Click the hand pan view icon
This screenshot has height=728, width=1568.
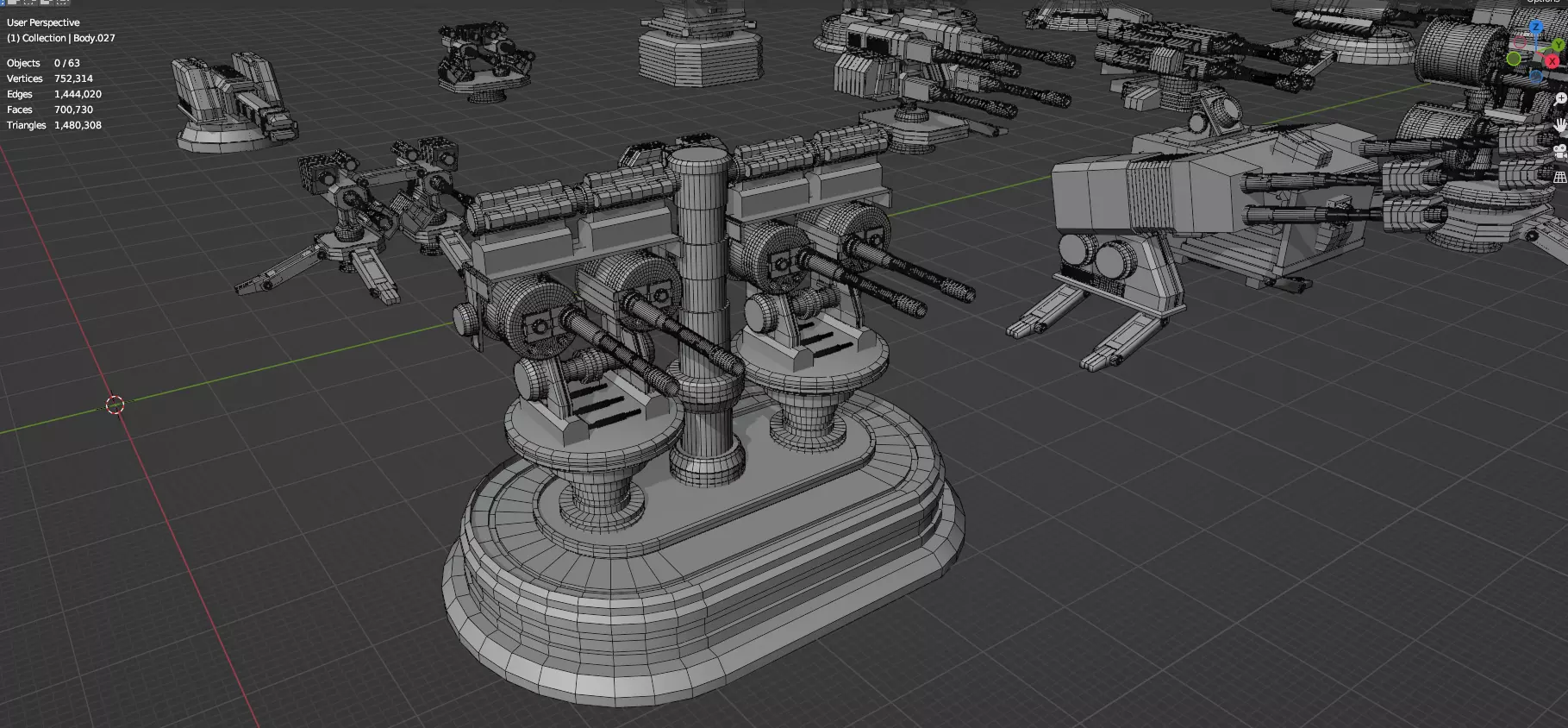click(1560, 125)
